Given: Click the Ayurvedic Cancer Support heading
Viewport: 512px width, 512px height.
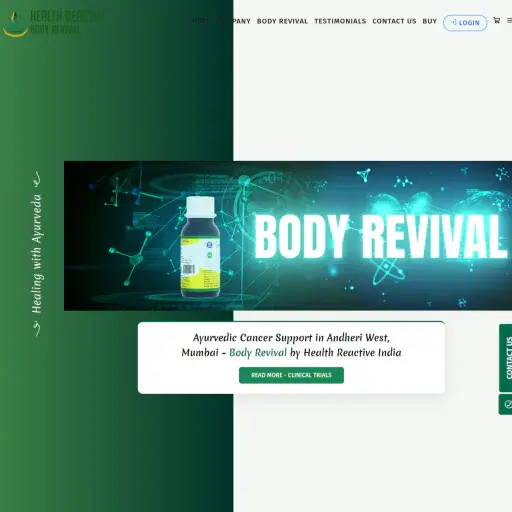Looking at the screenshot, I should click(x=291, y=345).
